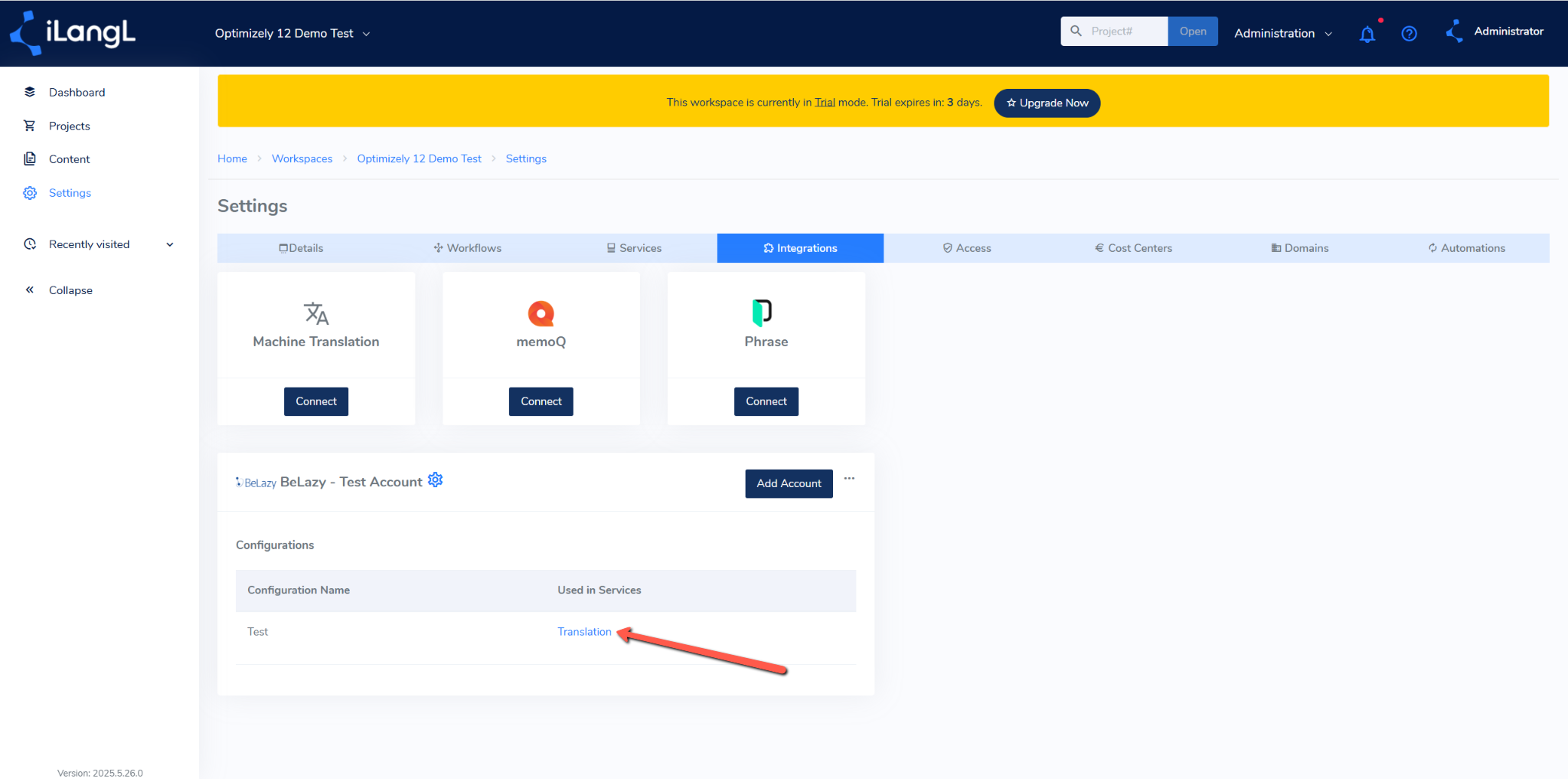Open the Administration dropdown menu

[x=1283, y=33]
